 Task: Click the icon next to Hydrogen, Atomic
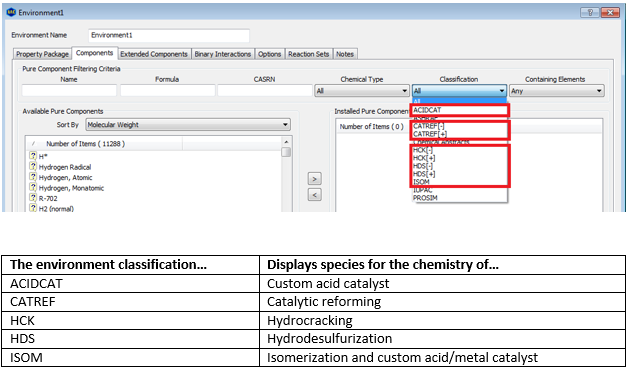coord(33,176)
